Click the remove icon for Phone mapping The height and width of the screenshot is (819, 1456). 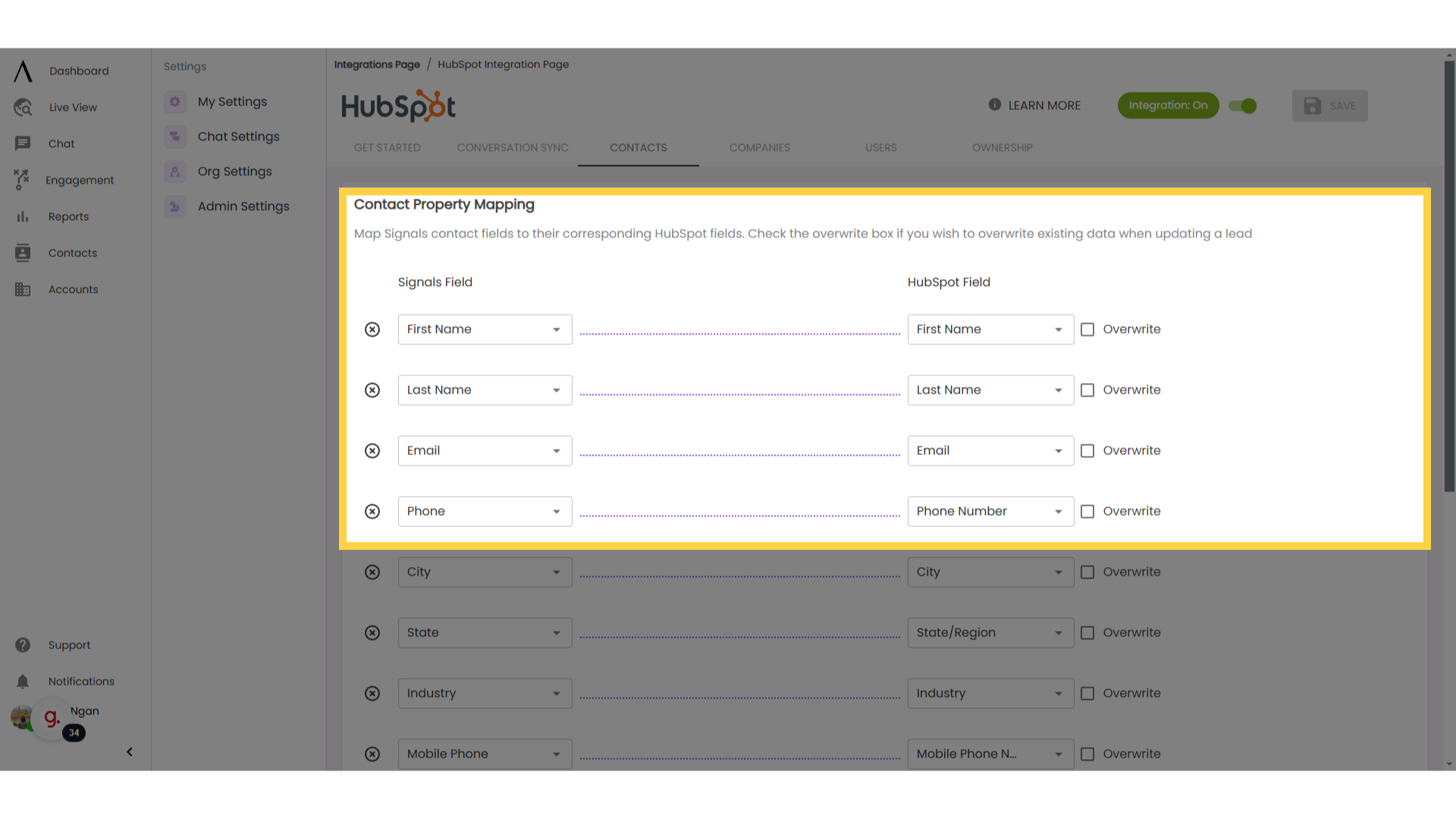point(373,510)
